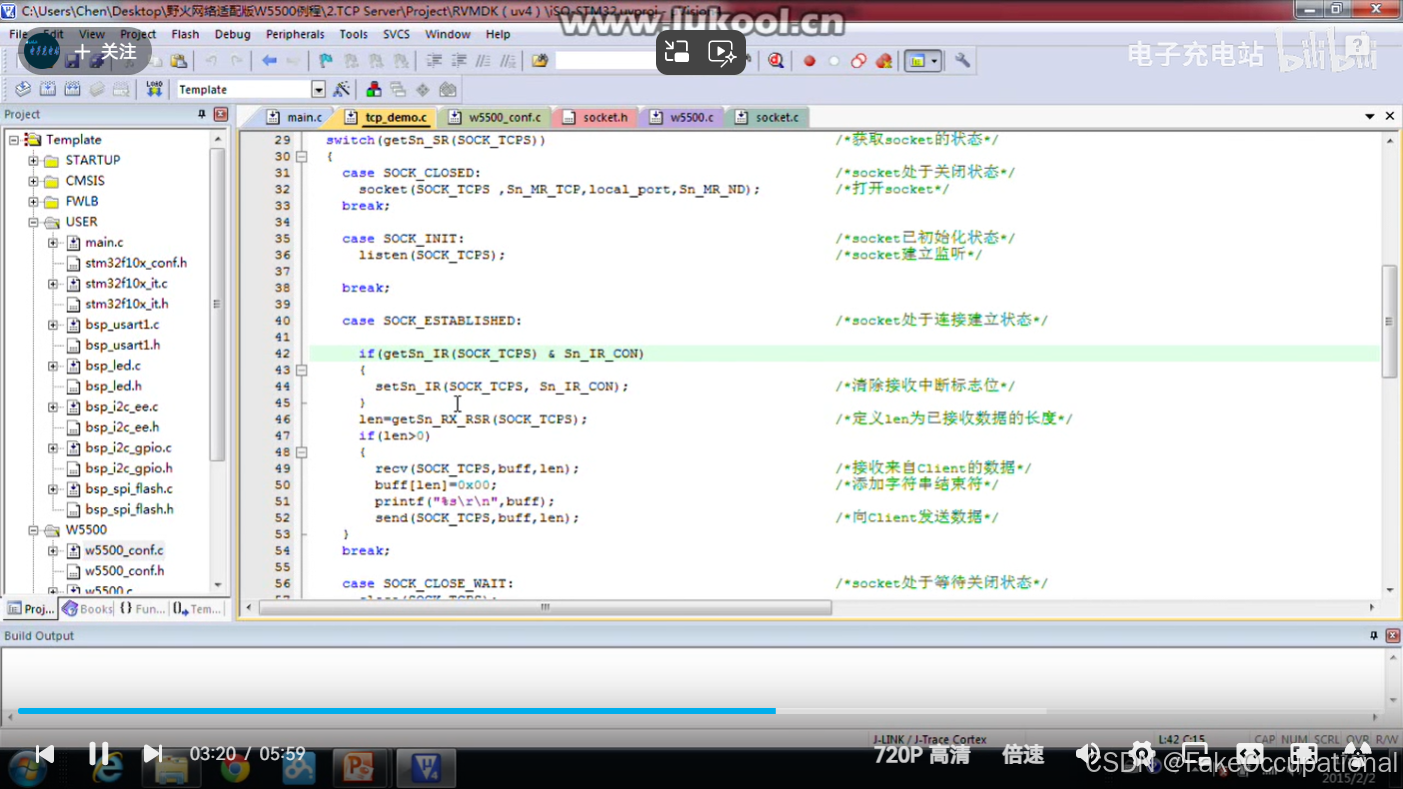
Task: Skip to the next video
Action: click(152, 753)
